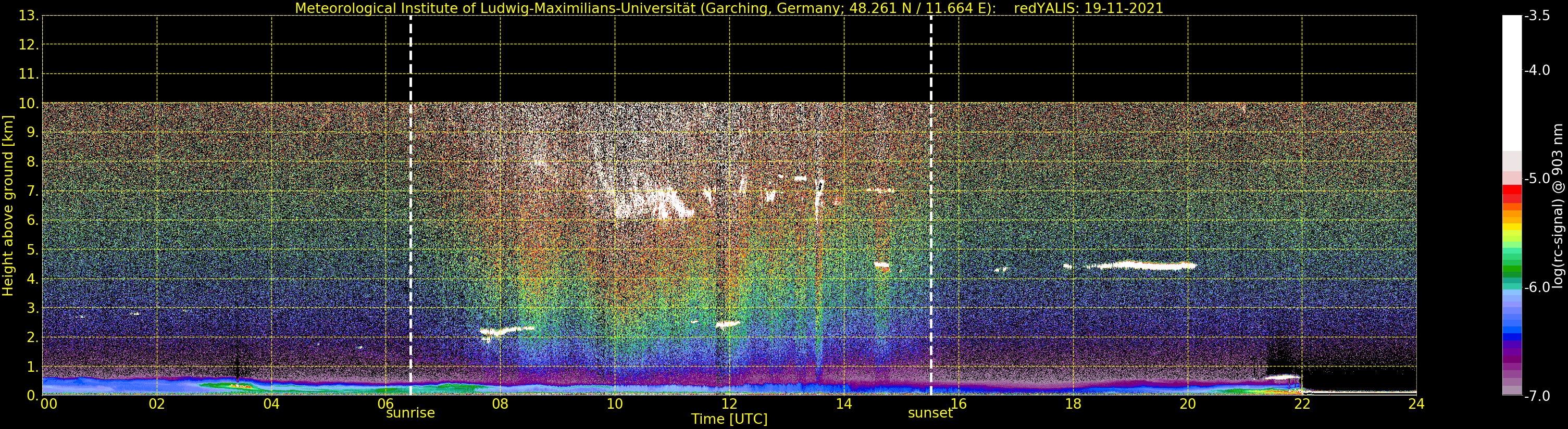Click the '22' time tick label
Image resolution: width=1568 pixels, height=429 pixels.
(1302, 403)
